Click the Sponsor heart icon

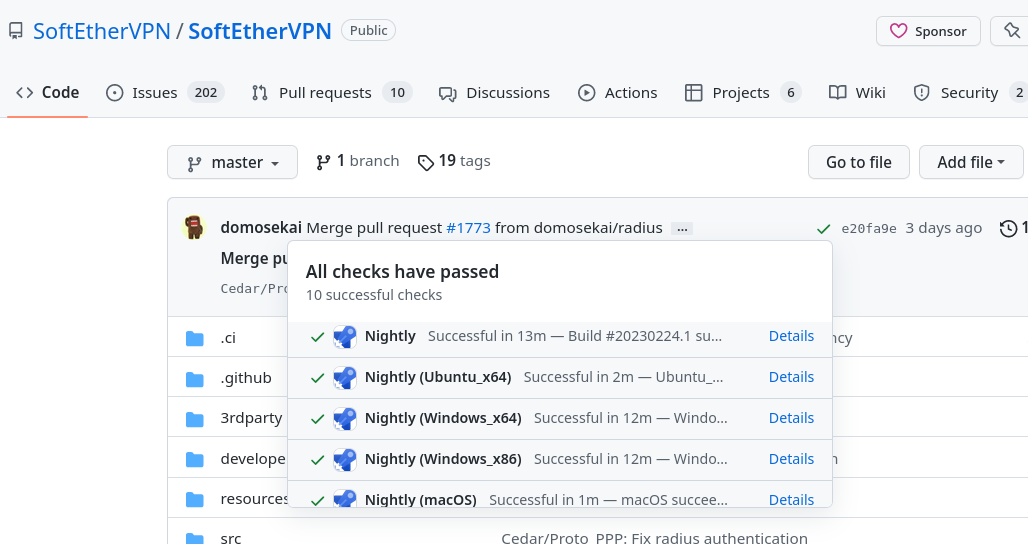tap(898, 31)
